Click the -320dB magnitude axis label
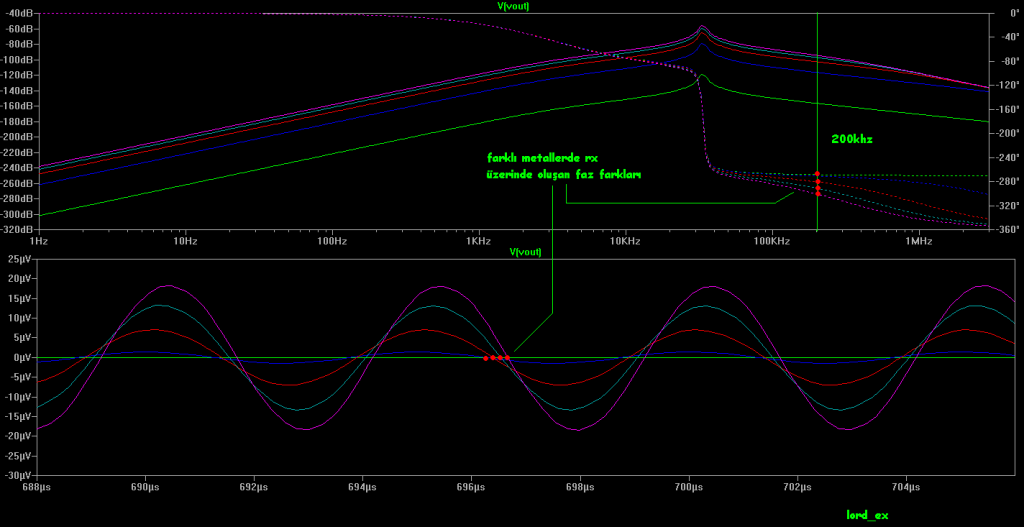Screen dimensions: 1024x527 [x=18, y=230]
